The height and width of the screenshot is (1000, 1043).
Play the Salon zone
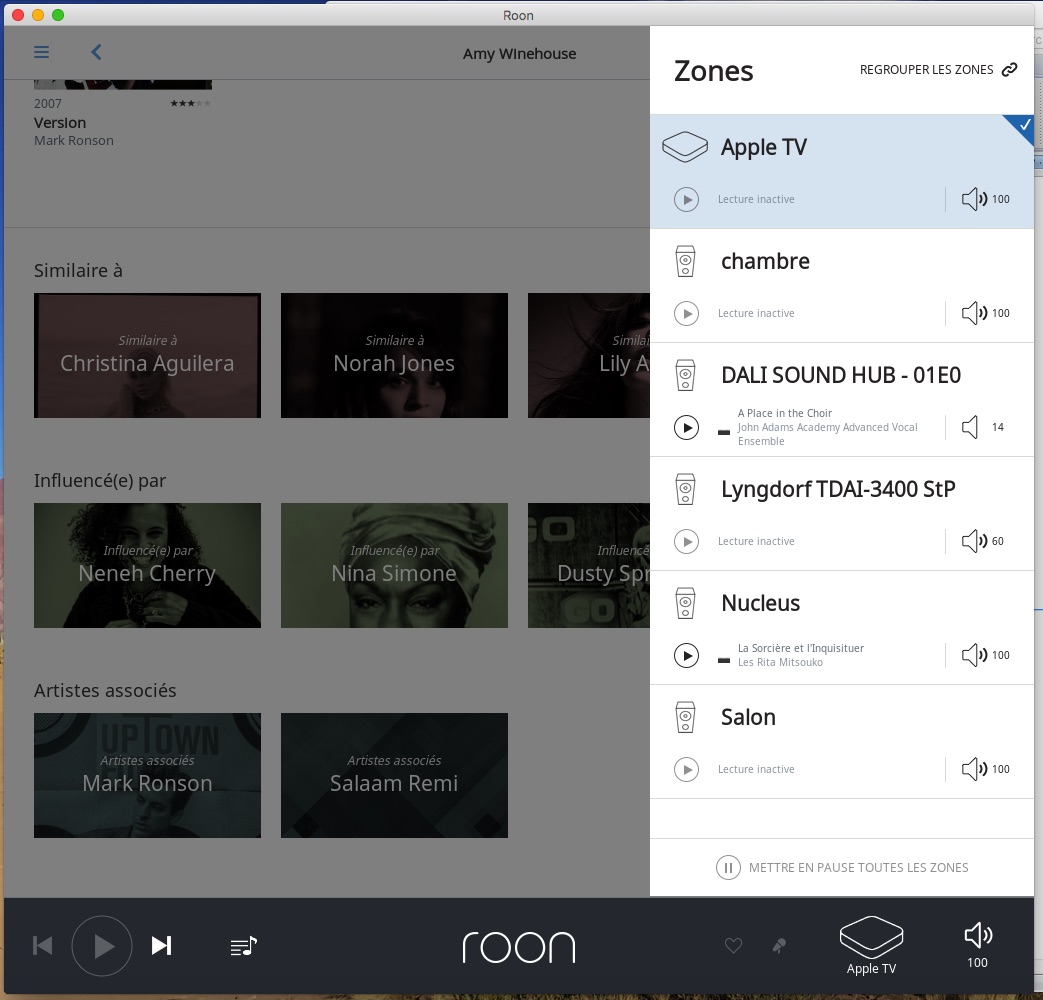coord(686,769)
